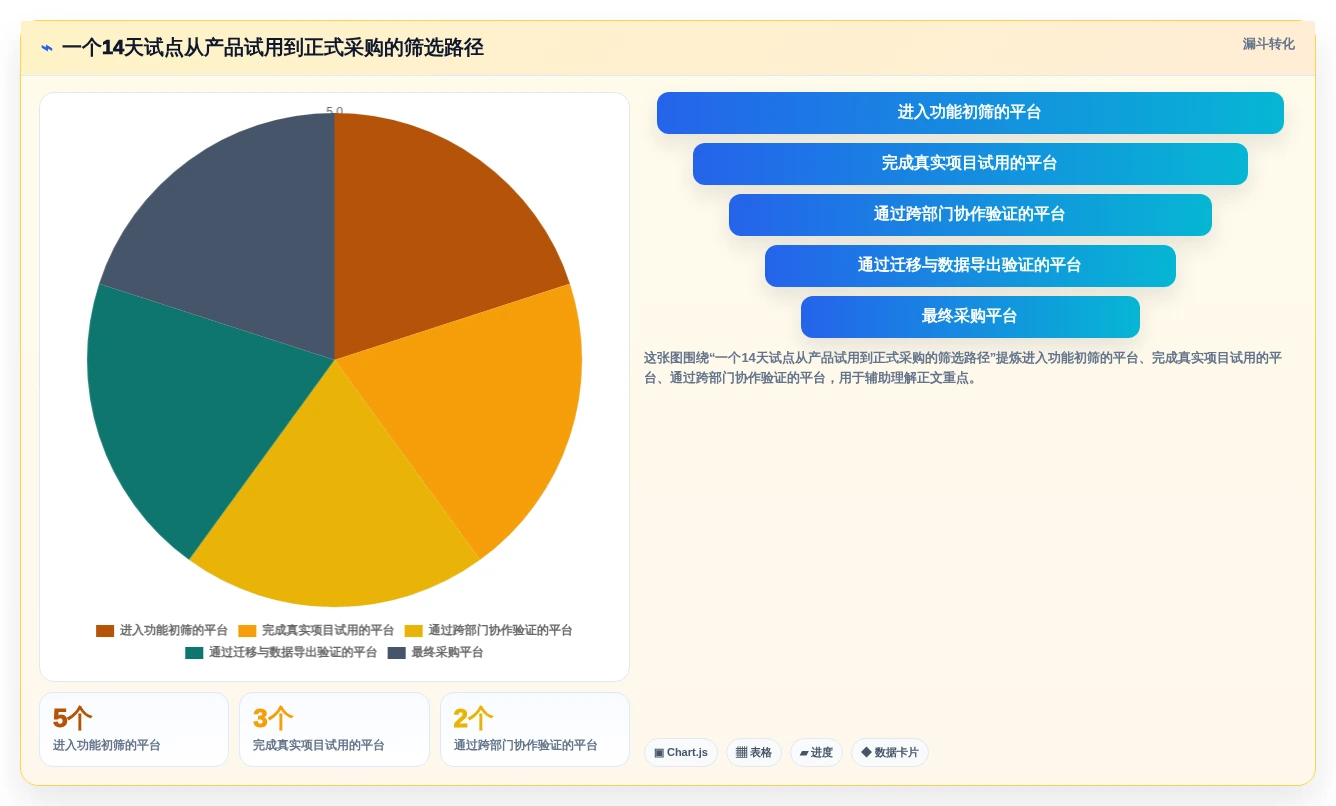Toggle legend swatch for 最终采购平台
Viewport: 1336px width, 806px height.
(397, 653)
